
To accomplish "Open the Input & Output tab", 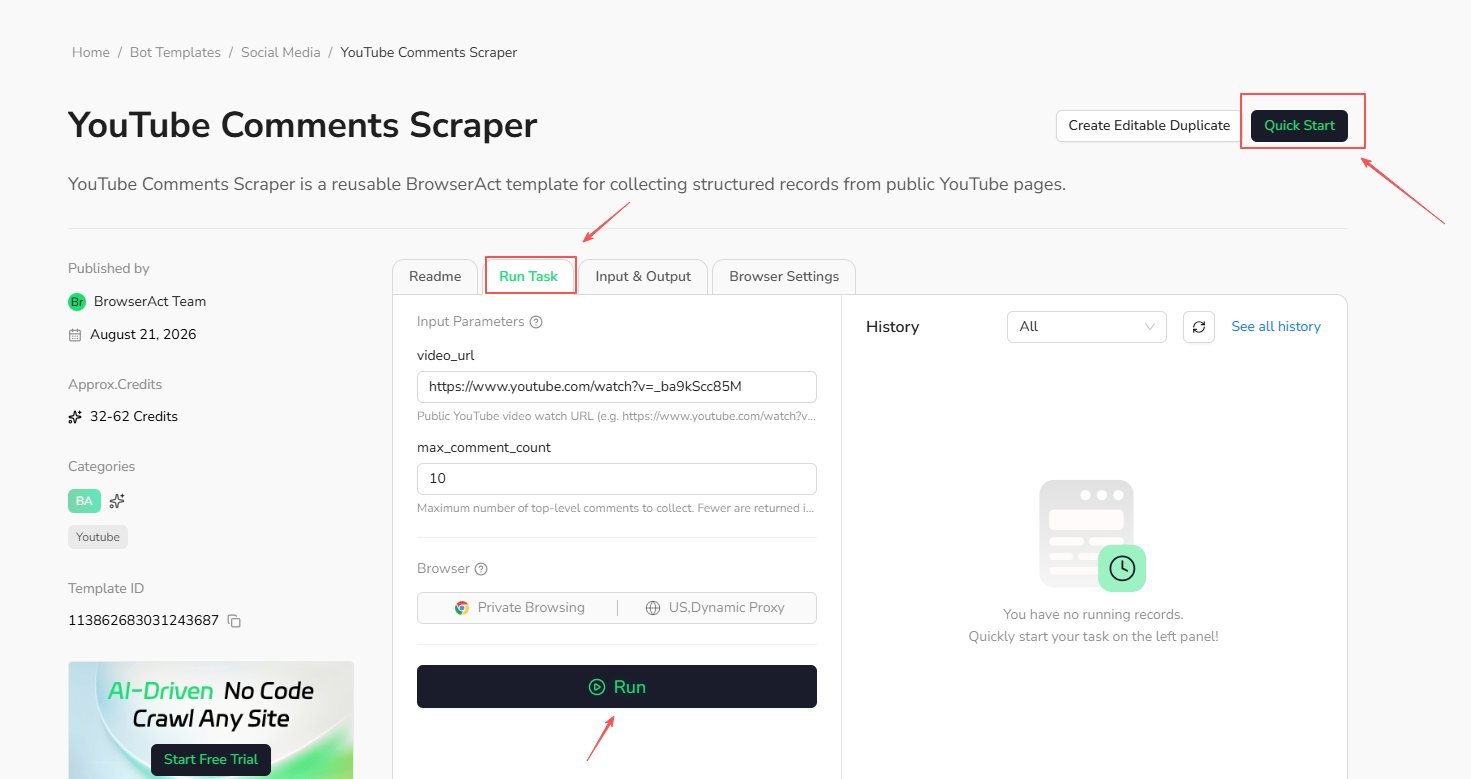I will [x=643, y=277].
